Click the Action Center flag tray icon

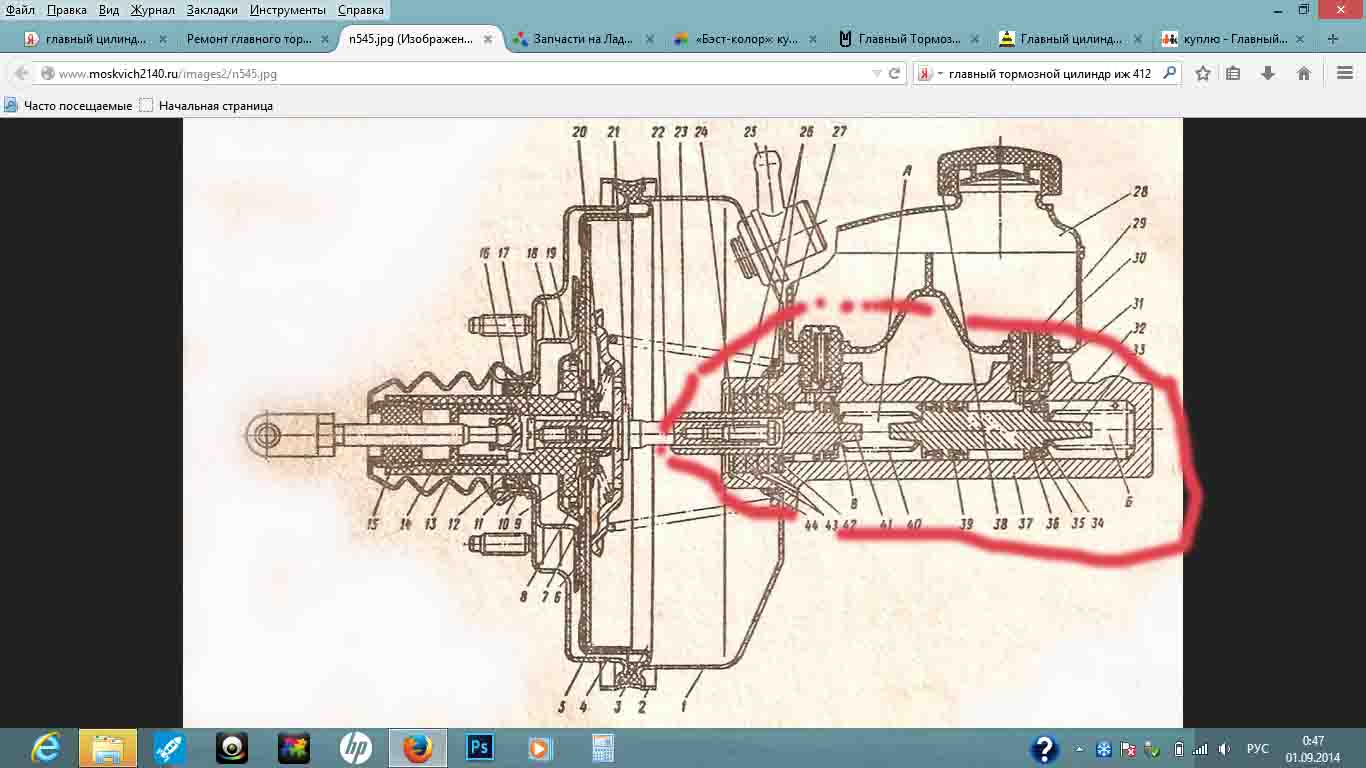[1128, 749]
